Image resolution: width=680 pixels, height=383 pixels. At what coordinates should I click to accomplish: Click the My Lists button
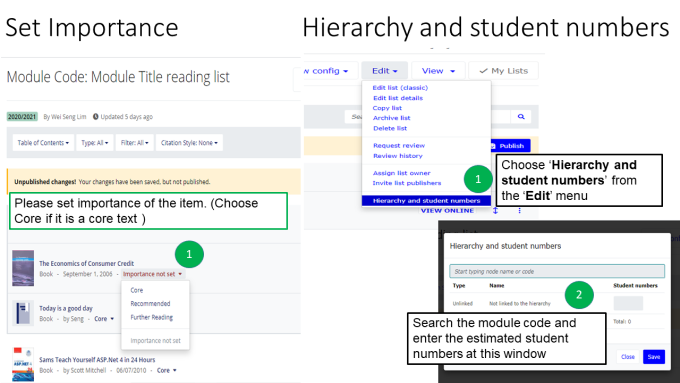[503, 71]
